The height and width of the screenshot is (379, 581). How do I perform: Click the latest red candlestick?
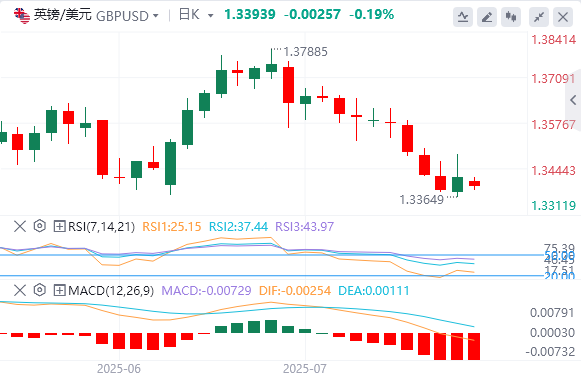coord(475,183)
